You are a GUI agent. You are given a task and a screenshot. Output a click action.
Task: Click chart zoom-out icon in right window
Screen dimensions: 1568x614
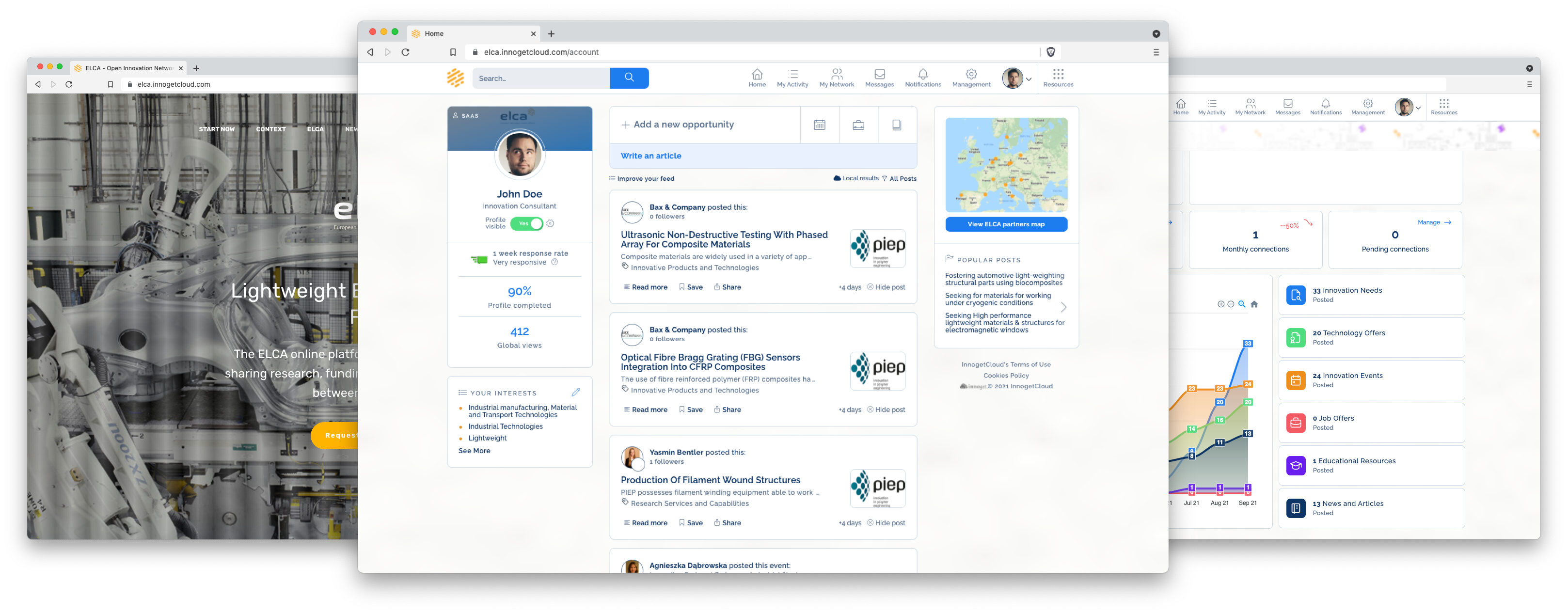(x=1231, y=304)
